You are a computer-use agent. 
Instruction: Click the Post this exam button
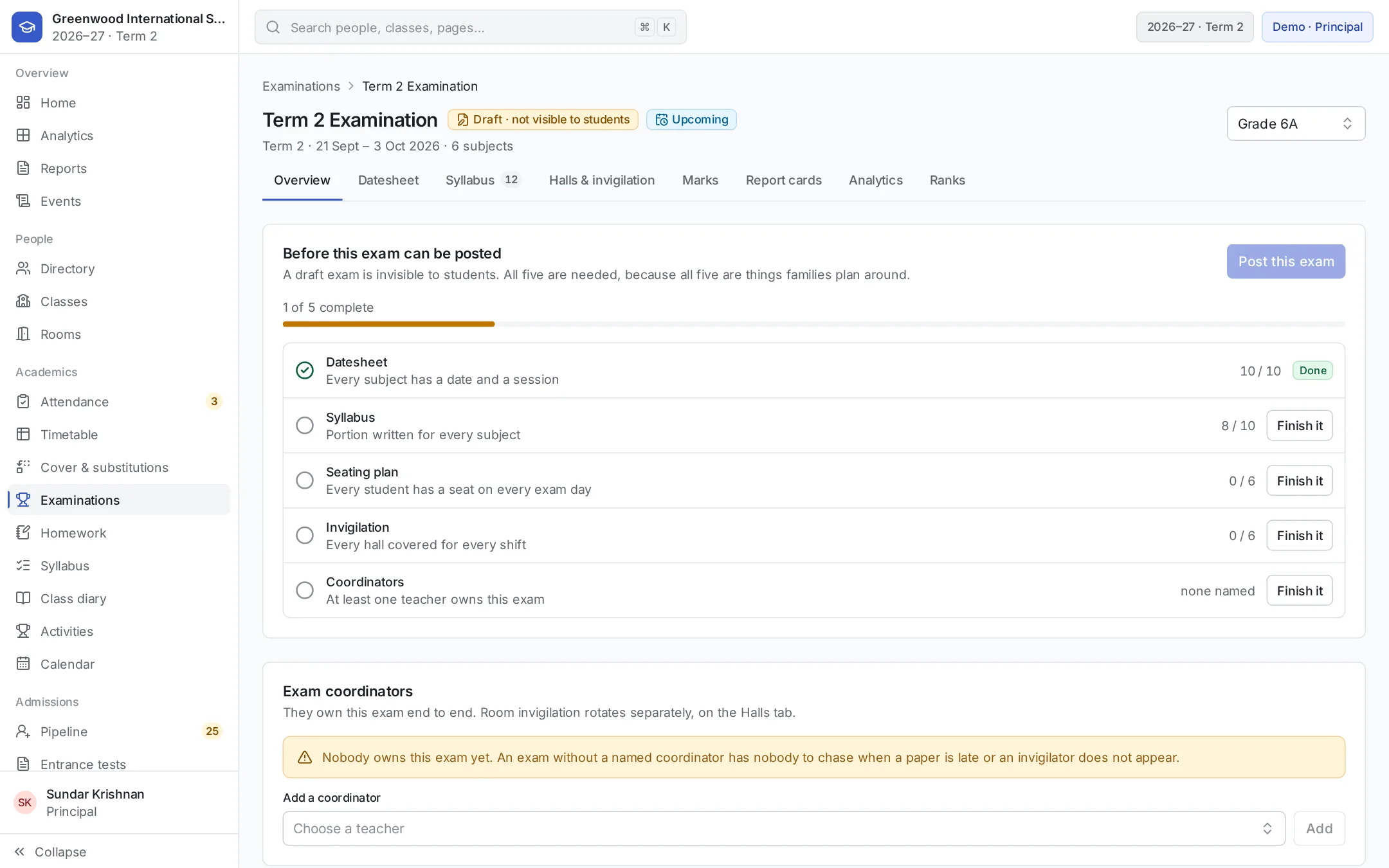coord(1286,262)
